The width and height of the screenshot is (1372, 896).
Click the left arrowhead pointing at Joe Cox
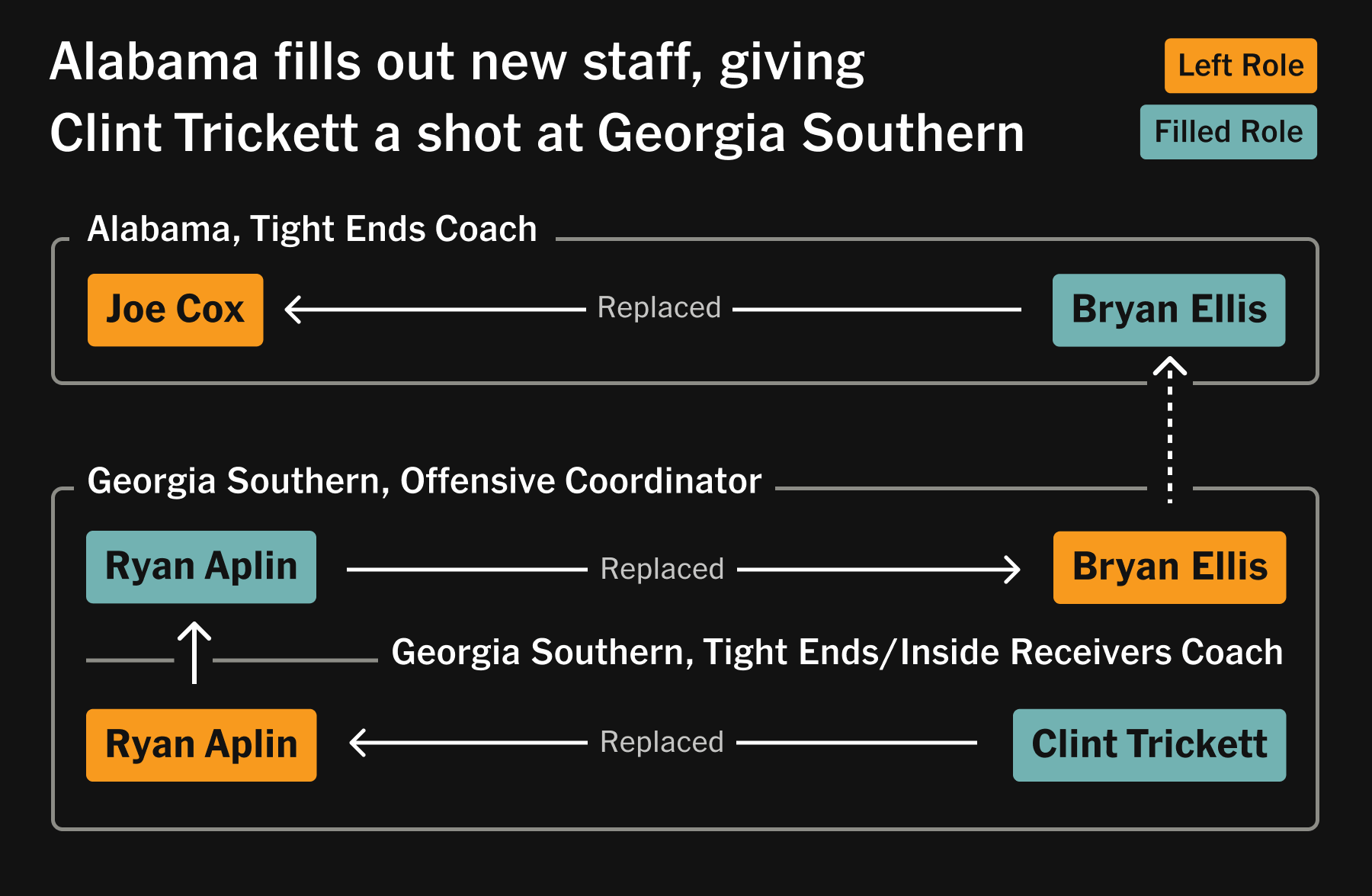click(293, 310)
